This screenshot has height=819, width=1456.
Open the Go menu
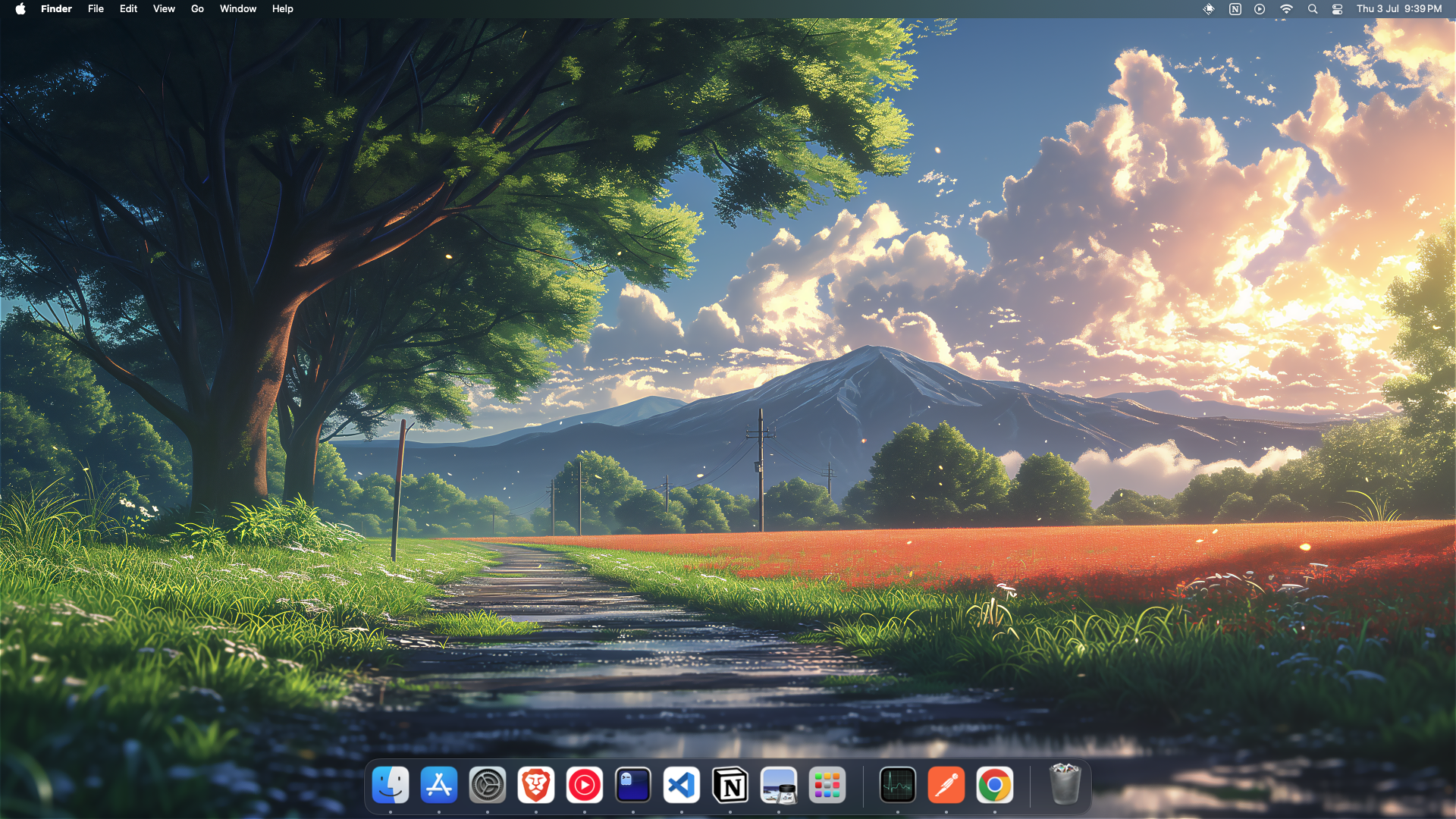click(196, 9)
